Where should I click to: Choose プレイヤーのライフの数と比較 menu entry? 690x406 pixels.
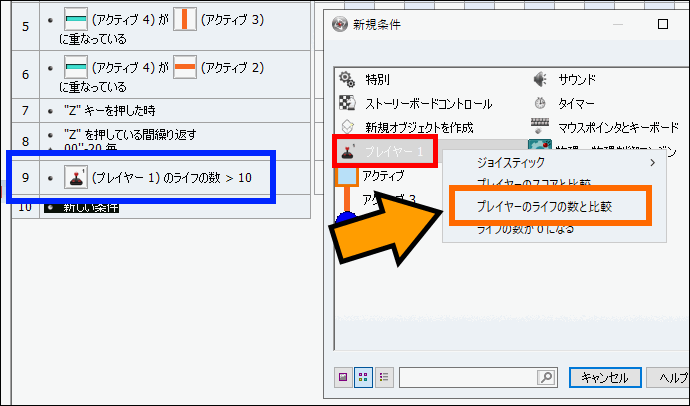tap(545, 206)
